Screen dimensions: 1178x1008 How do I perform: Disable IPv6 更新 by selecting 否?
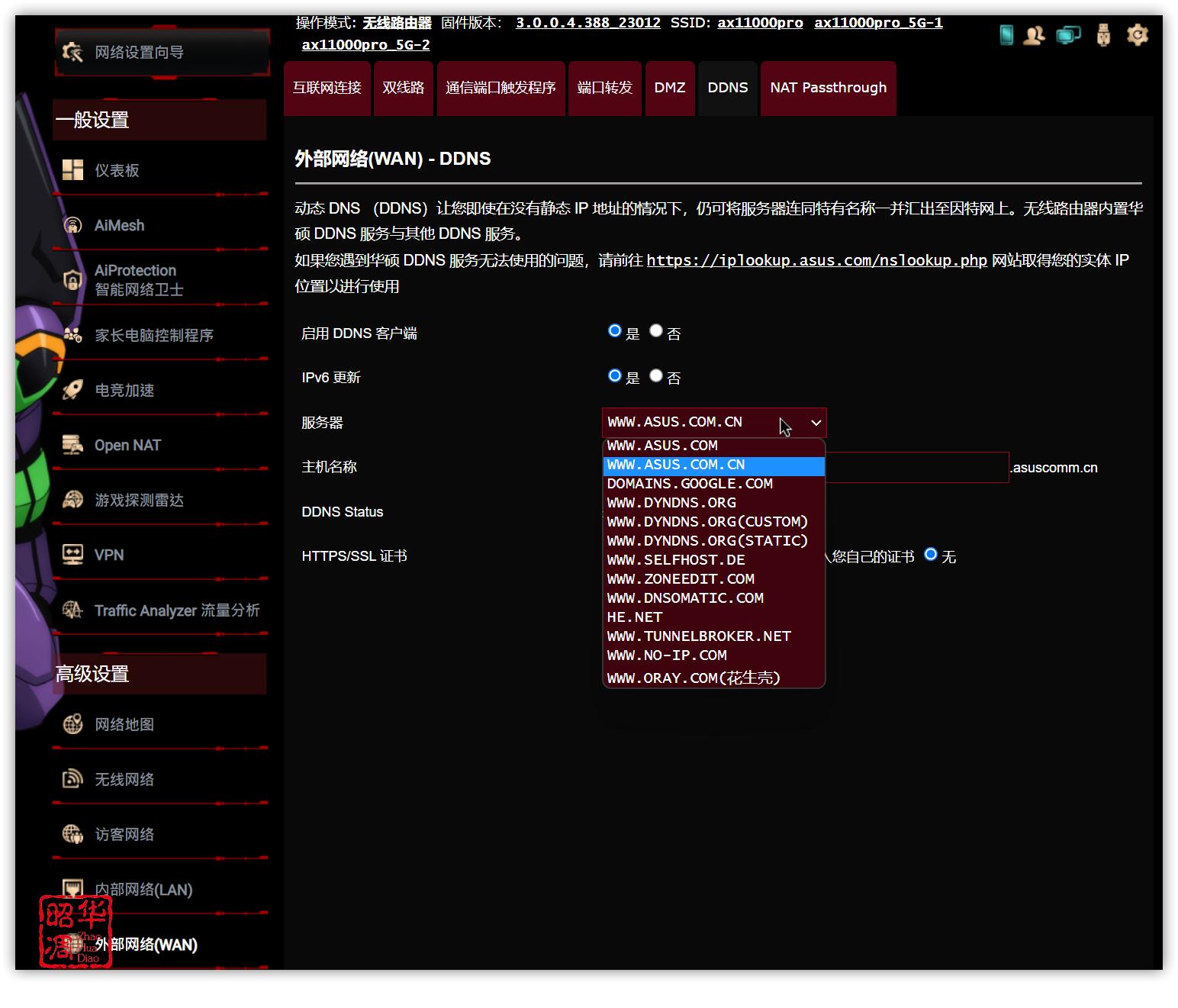[655, 375]
